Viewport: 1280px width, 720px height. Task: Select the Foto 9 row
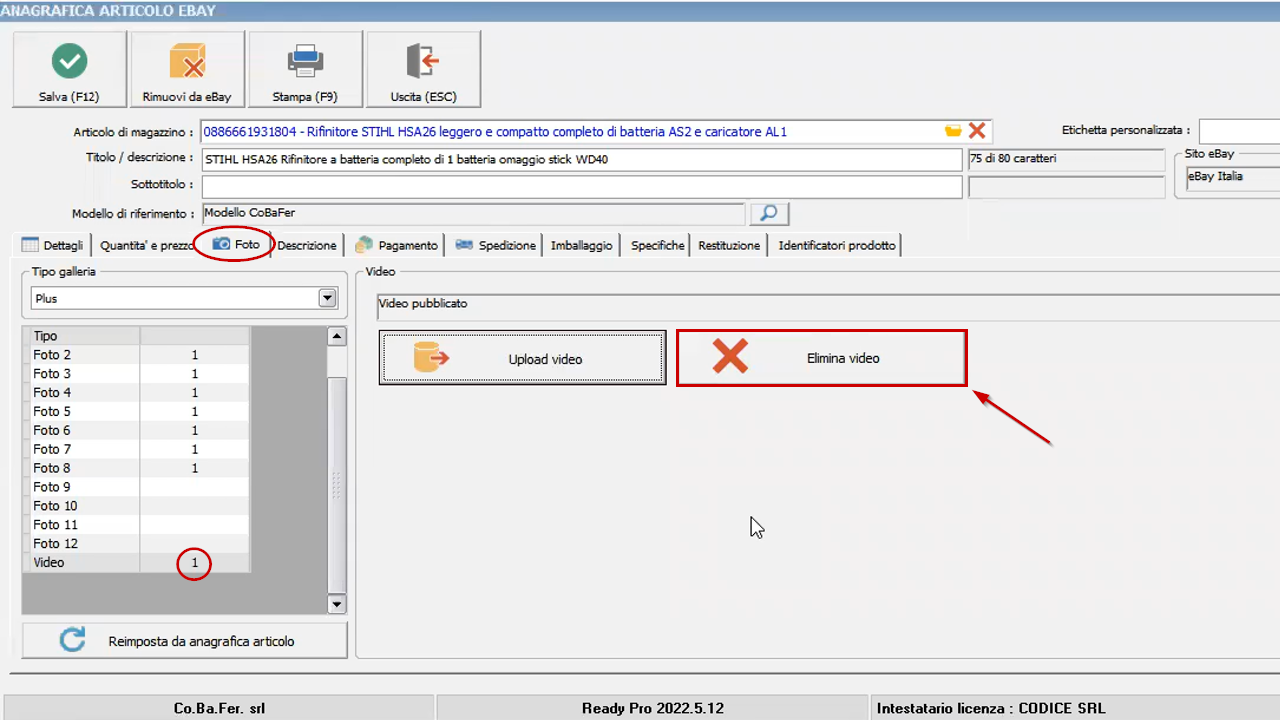point(136,487)
